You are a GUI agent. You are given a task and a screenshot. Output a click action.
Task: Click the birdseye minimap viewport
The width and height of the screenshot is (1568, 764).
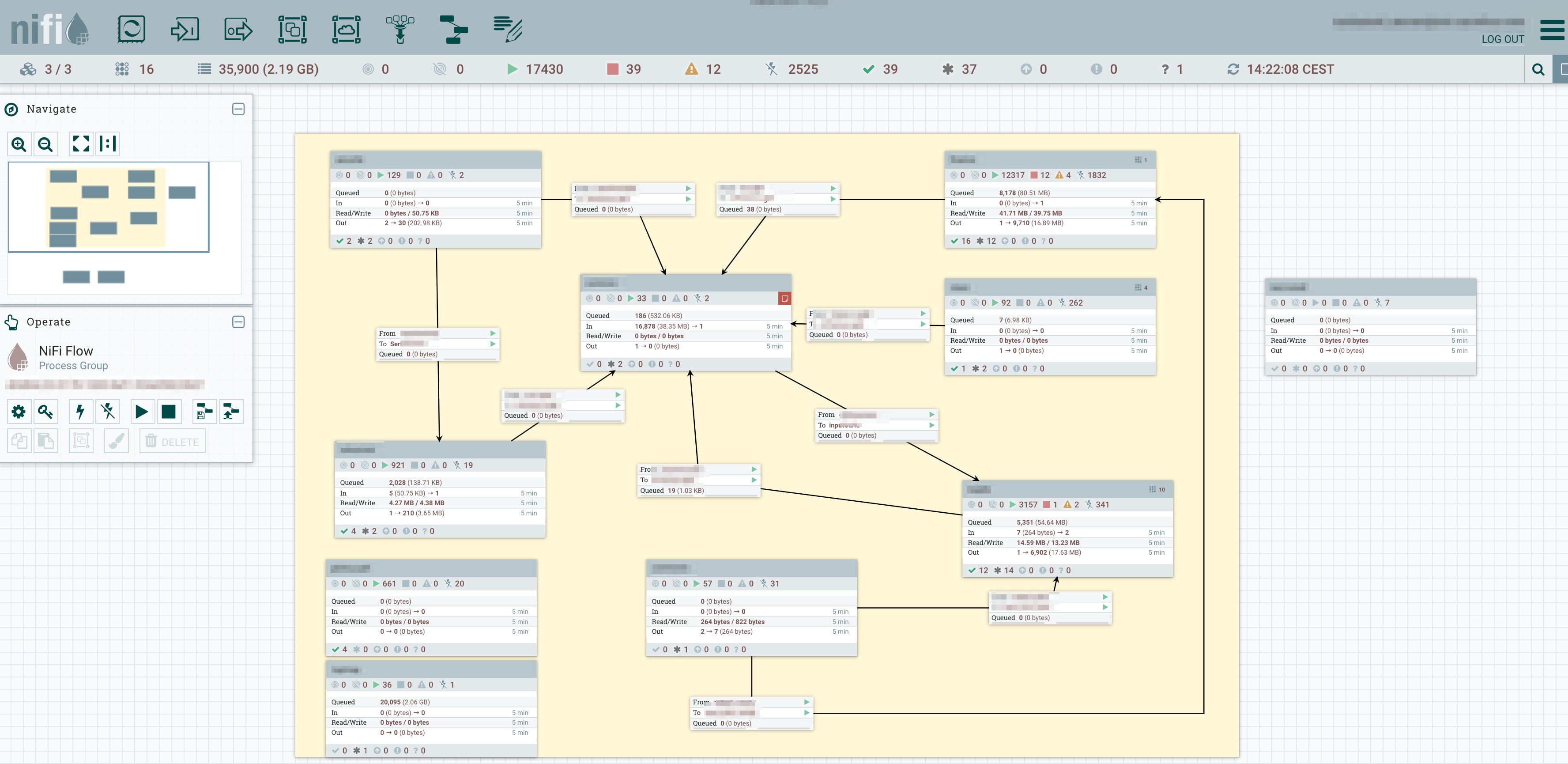[108, 207]
